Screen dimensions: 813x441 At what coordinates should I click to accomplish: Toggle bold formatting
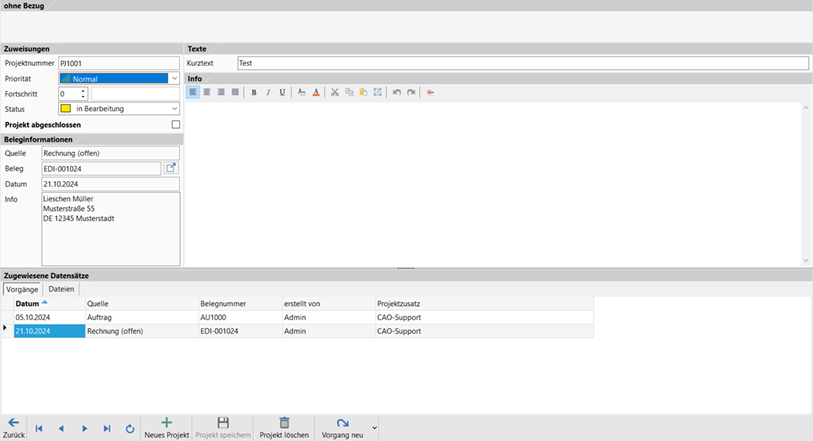coord(254,92)
